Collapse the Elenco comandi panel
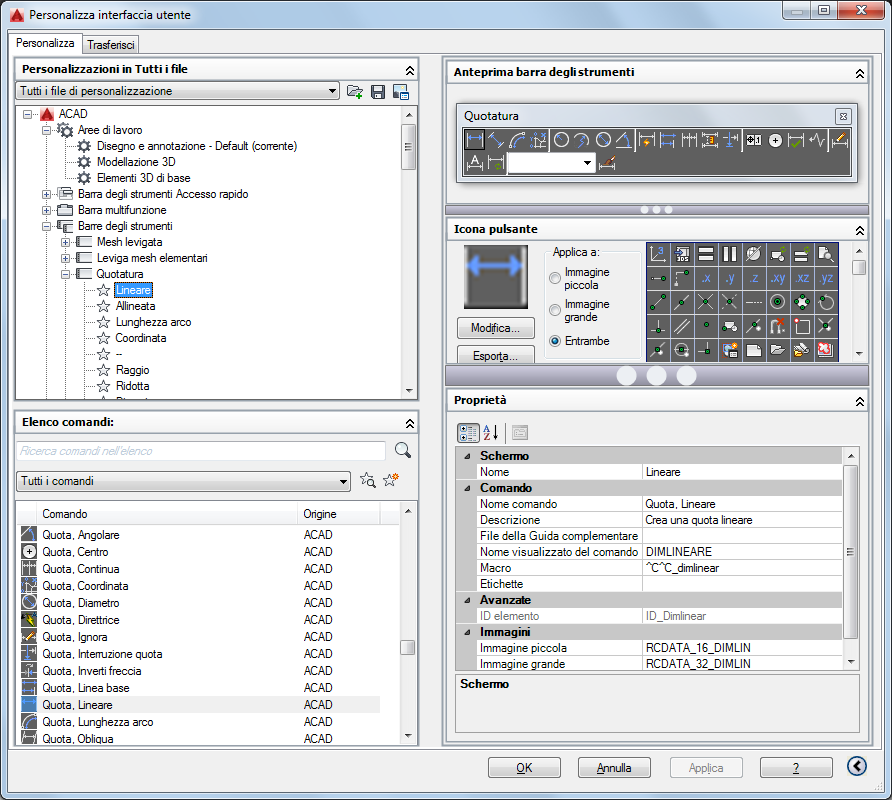 click(410, 423)
